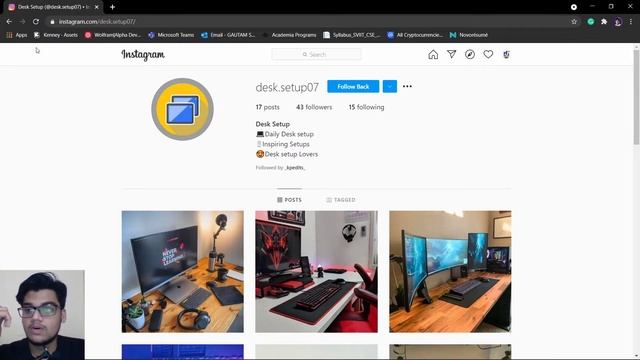640x360 pixels.
Task: Open the Apps bookmark
Action: [17, 35]
